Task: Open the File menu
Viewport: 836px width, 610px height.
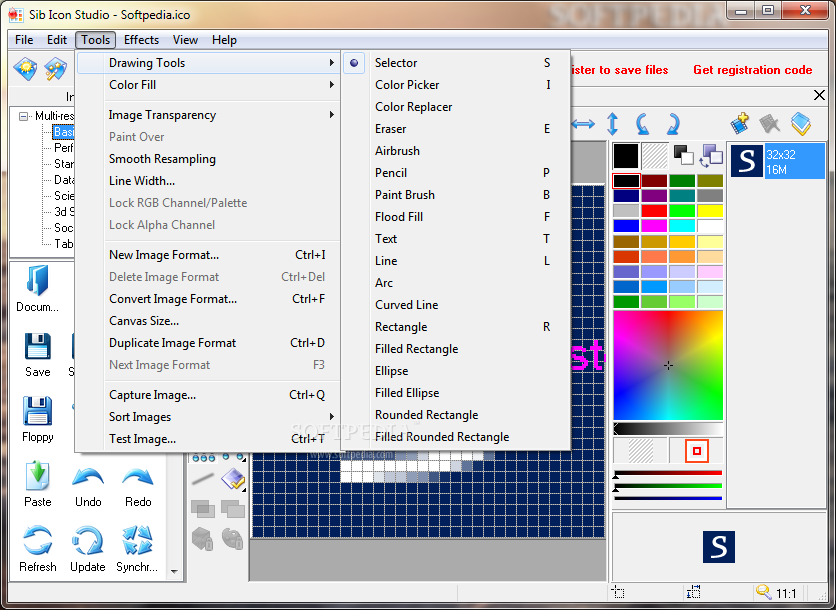Action: 24,40
